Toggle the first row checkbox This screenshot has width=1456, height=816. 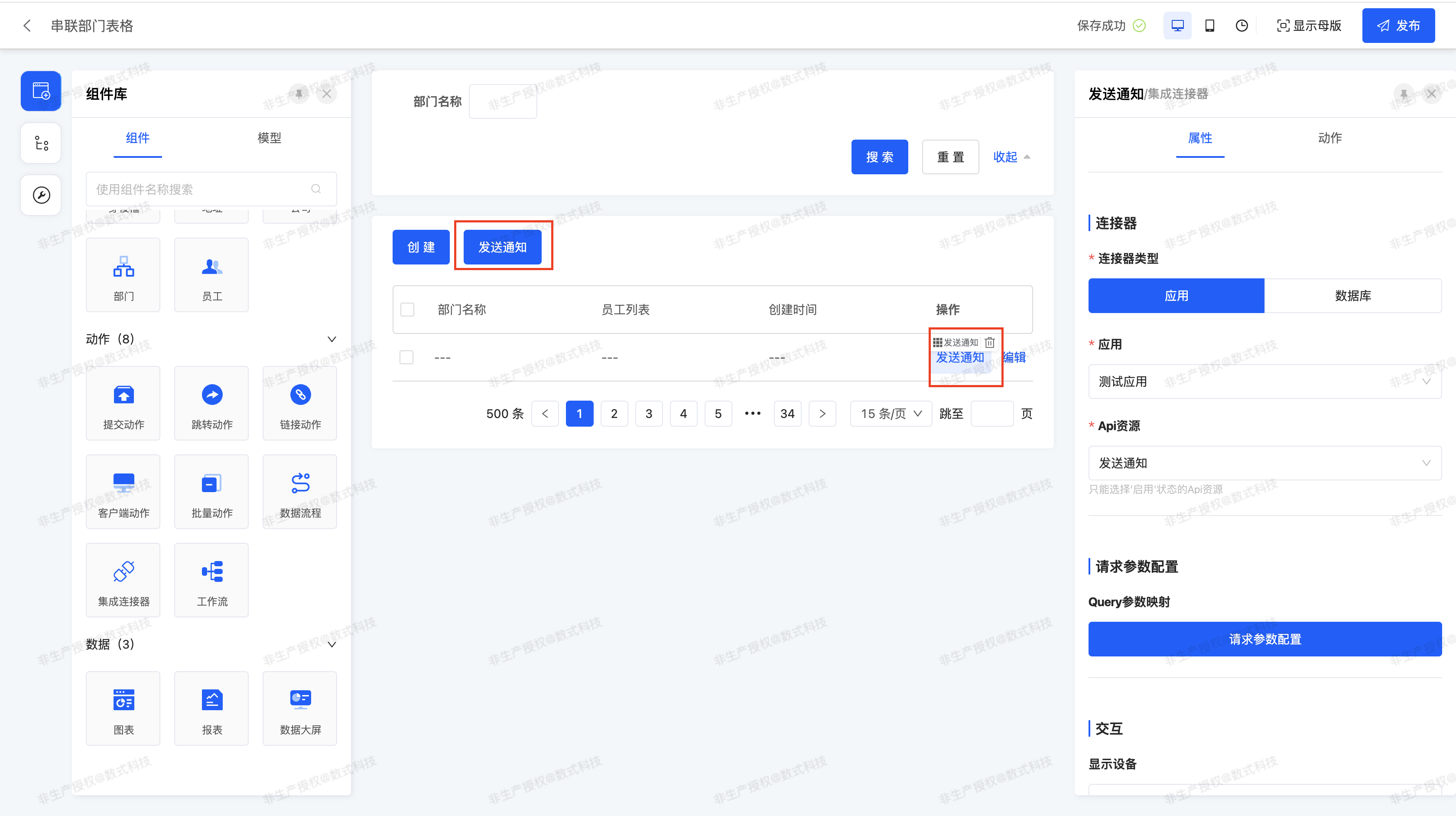tap(406, 357)
